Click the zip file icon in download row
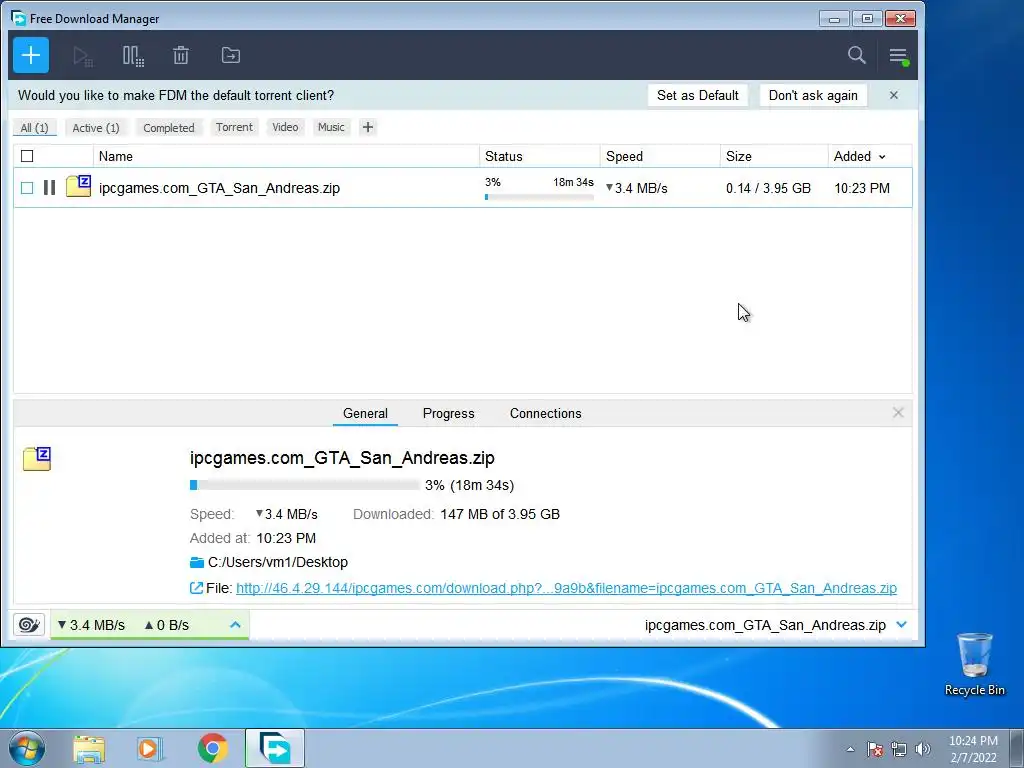The image size is (1024, 768). click(x=78, y=186)
